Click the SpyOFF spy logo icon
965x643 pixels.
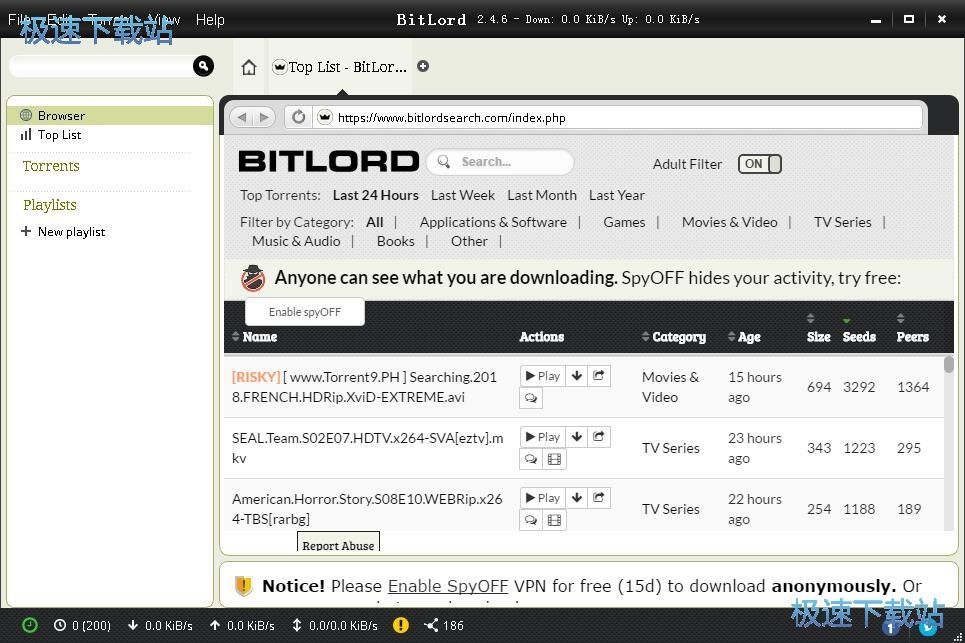pos(253,278)
